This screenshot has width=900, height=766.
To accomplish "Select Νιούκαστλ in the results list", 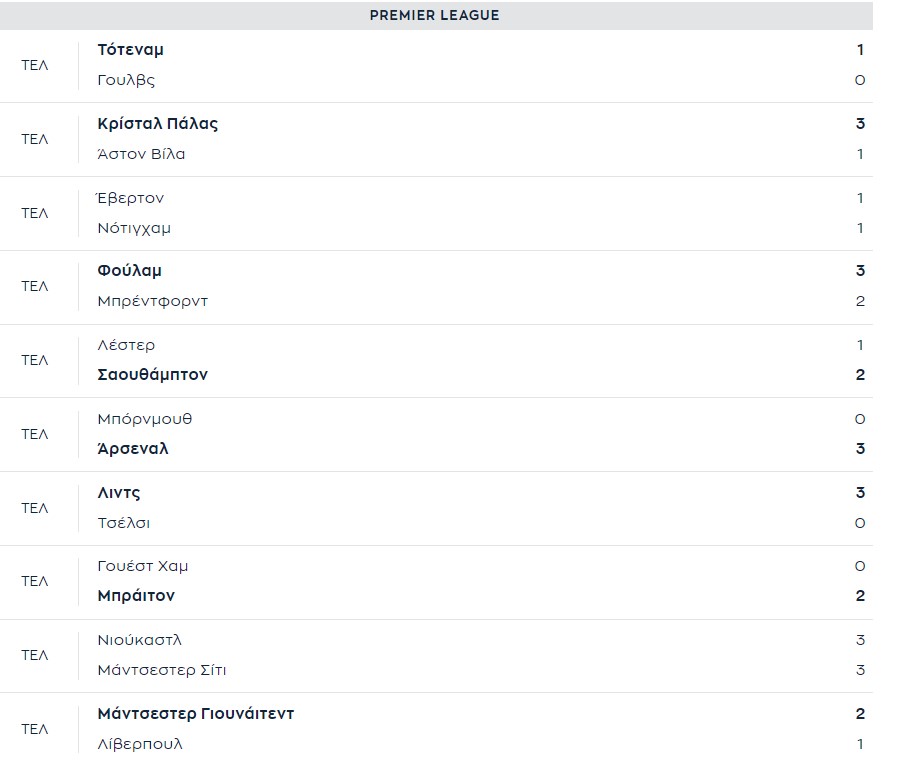I will pos(140,640).
